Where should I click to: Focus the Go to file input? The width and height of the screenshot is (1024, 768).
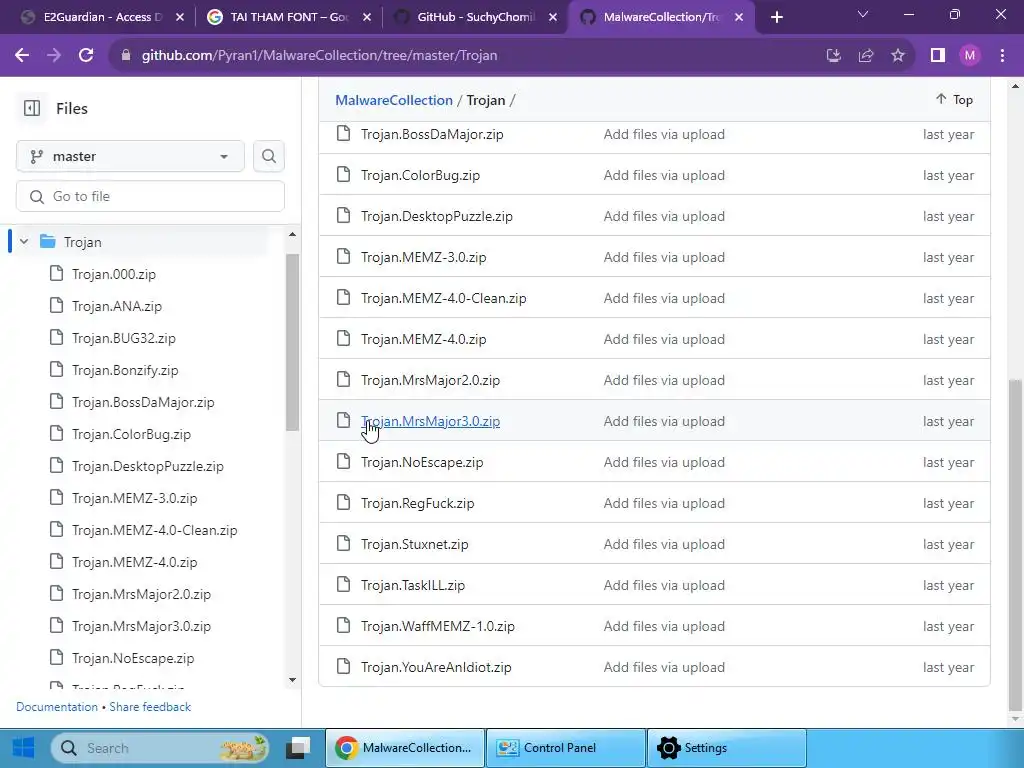[150, 196]
